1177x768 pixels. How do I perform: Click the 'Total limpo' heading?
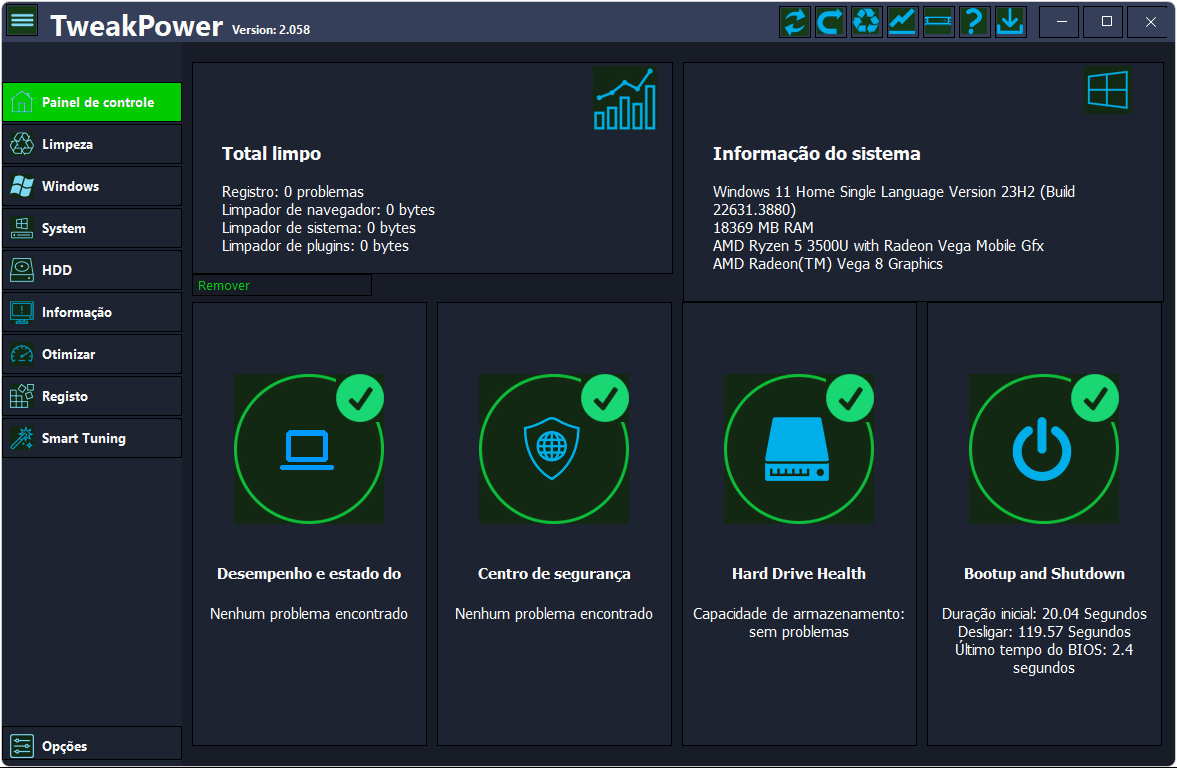click(272, 154)
